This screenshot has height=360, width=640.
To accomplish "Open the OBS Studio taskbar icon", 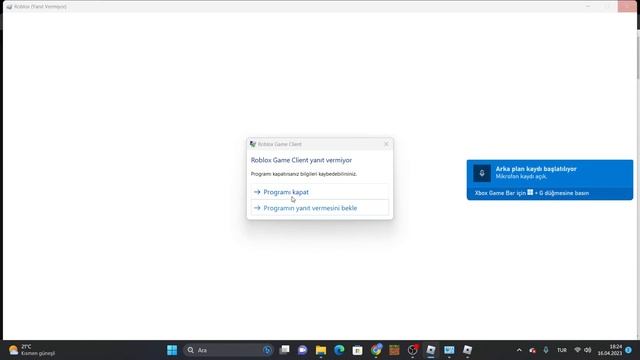I will pyautogui.click(x=413, y=350).
